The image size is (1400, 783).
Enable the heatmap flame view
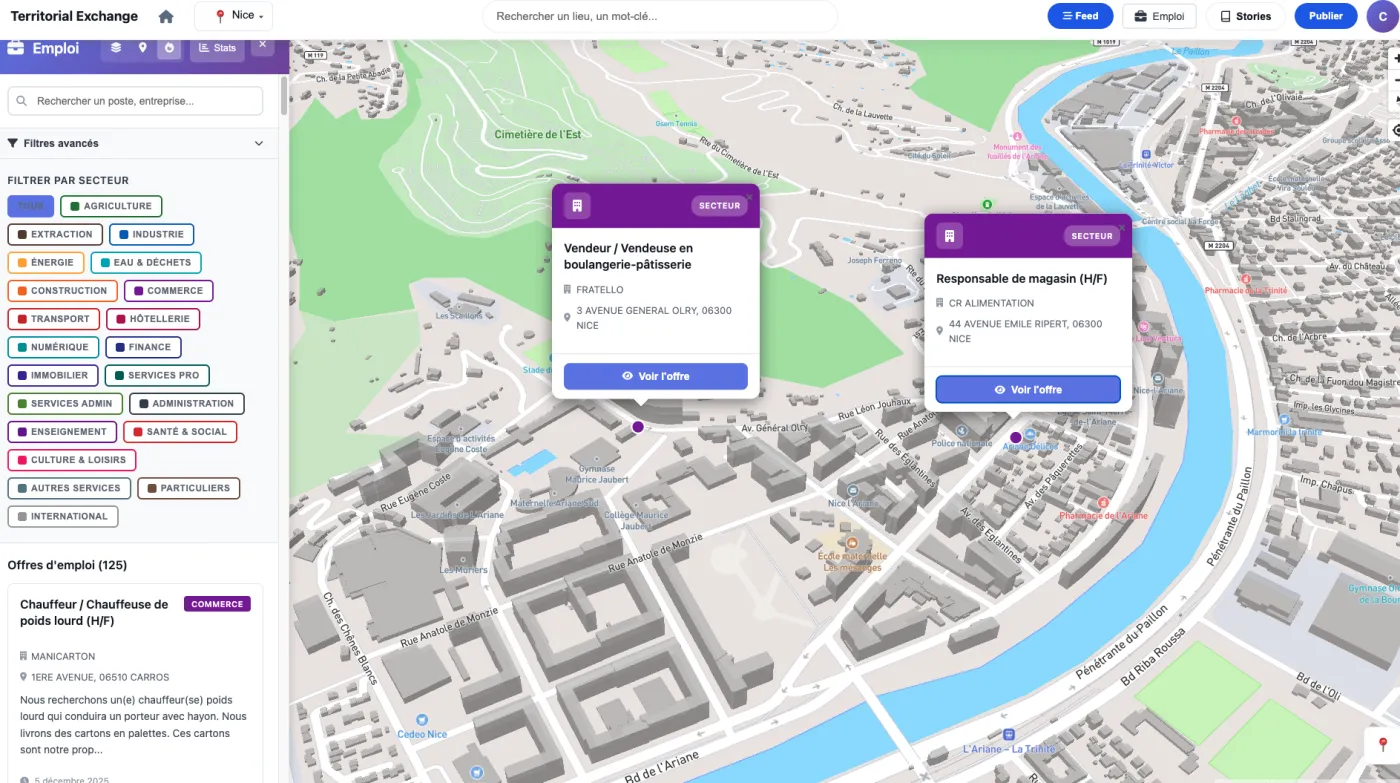point(169,48)
